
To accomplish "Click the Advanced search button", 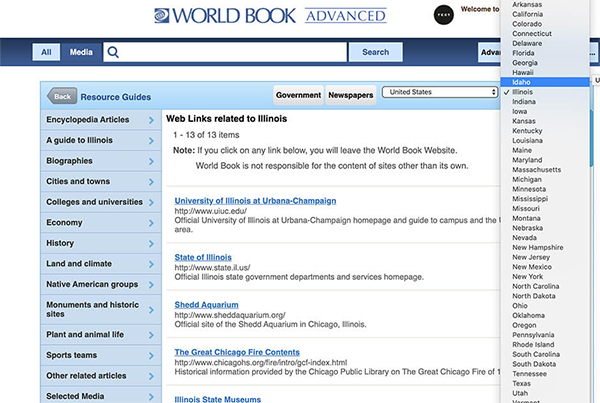I will coord(489,52).
